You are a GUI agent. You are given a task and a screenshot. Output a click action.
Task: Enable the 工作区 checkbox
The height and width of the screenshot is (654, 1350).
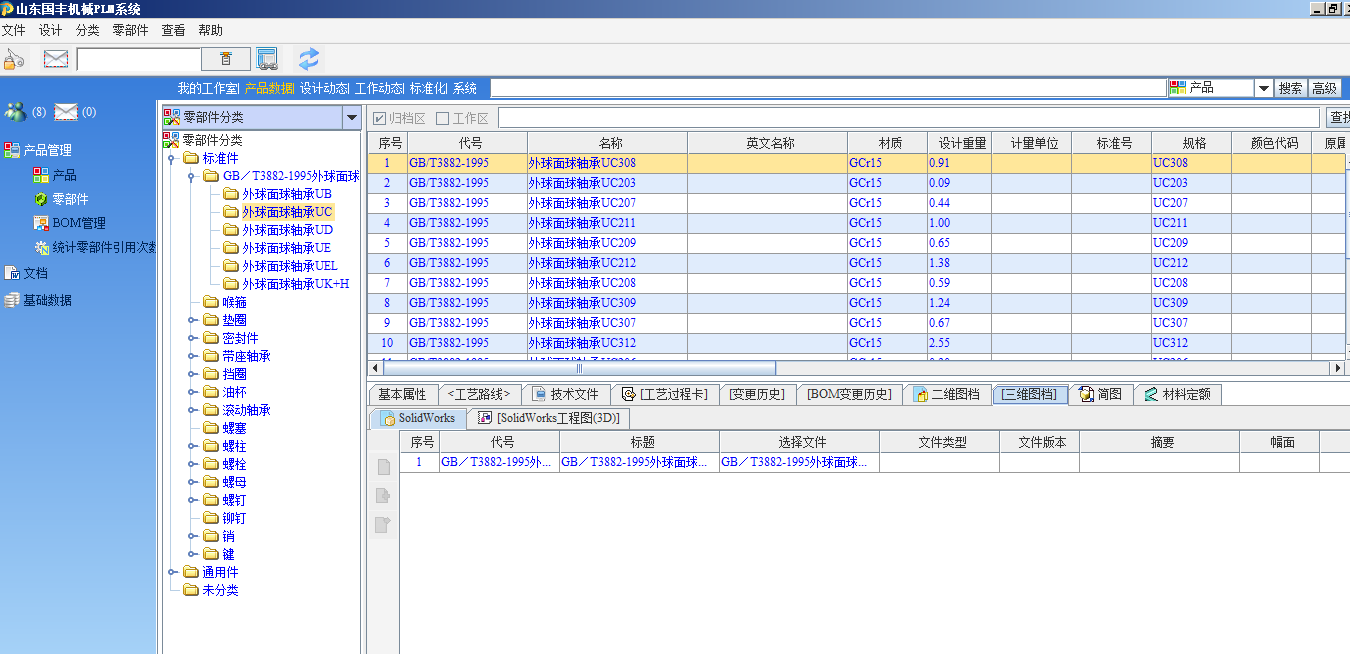coord(443,118)
